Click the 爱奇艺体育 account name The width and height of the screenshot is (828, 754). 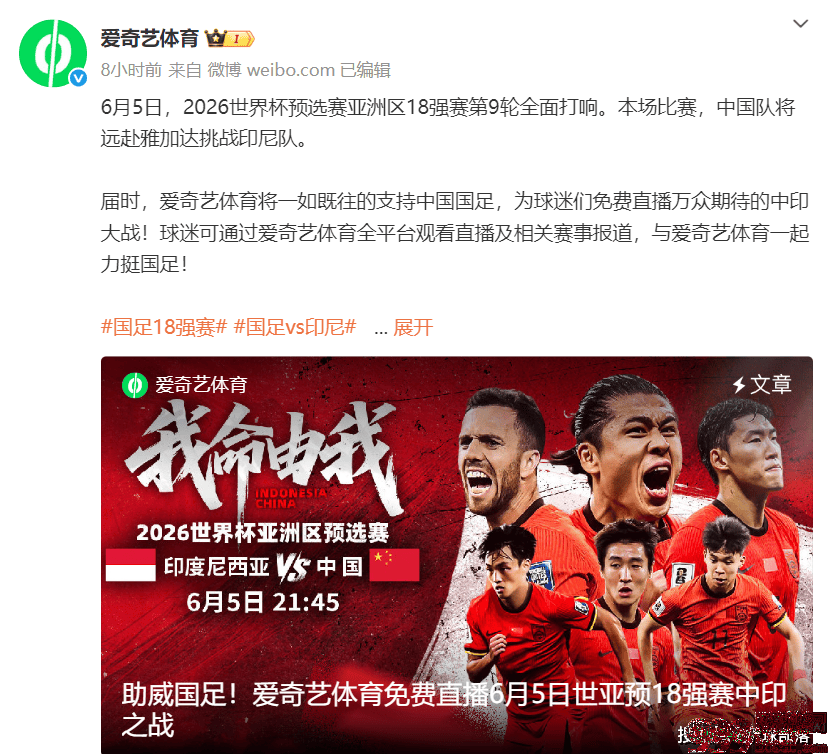149,39
